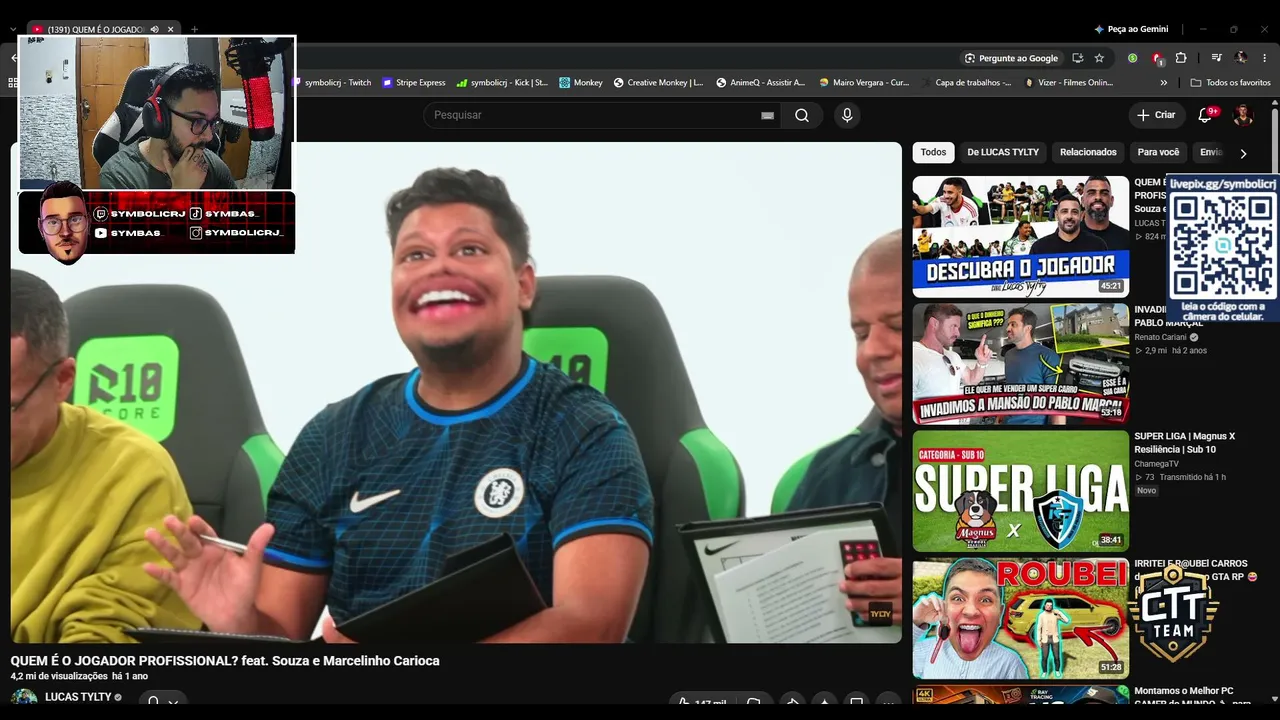
Task: Open a new browser tab
Action: (x=194, y=29)
